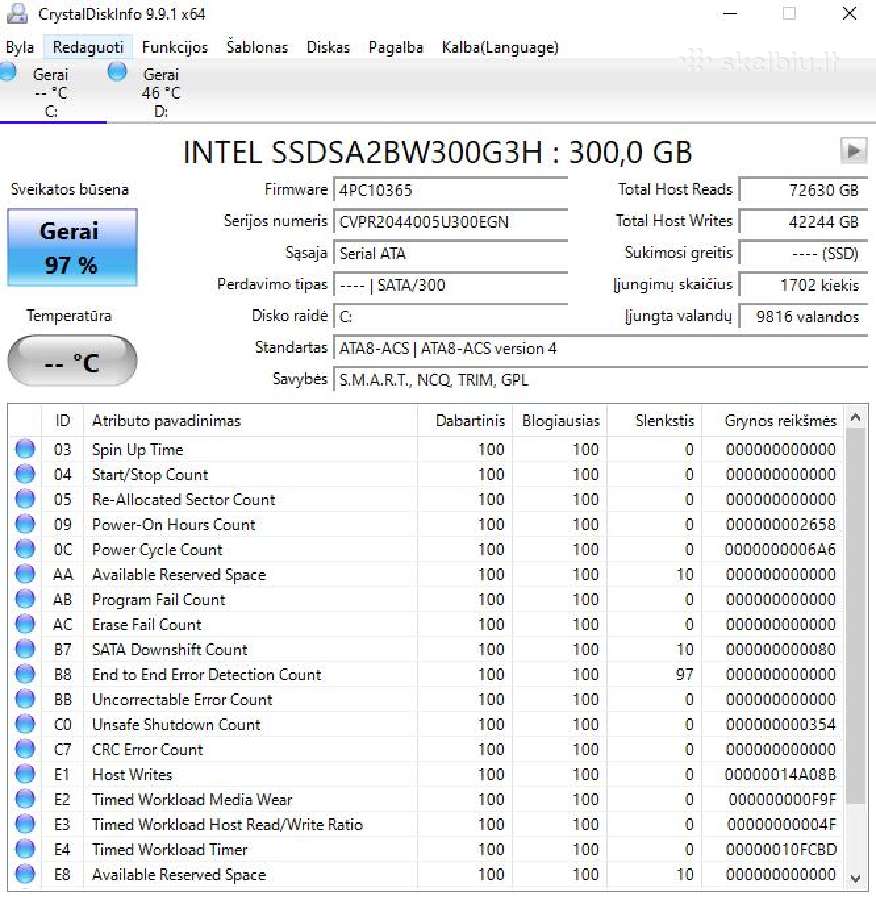Click the Savybės field S.M.A.R.T., NCQ, TRIM

click(600, 380)
